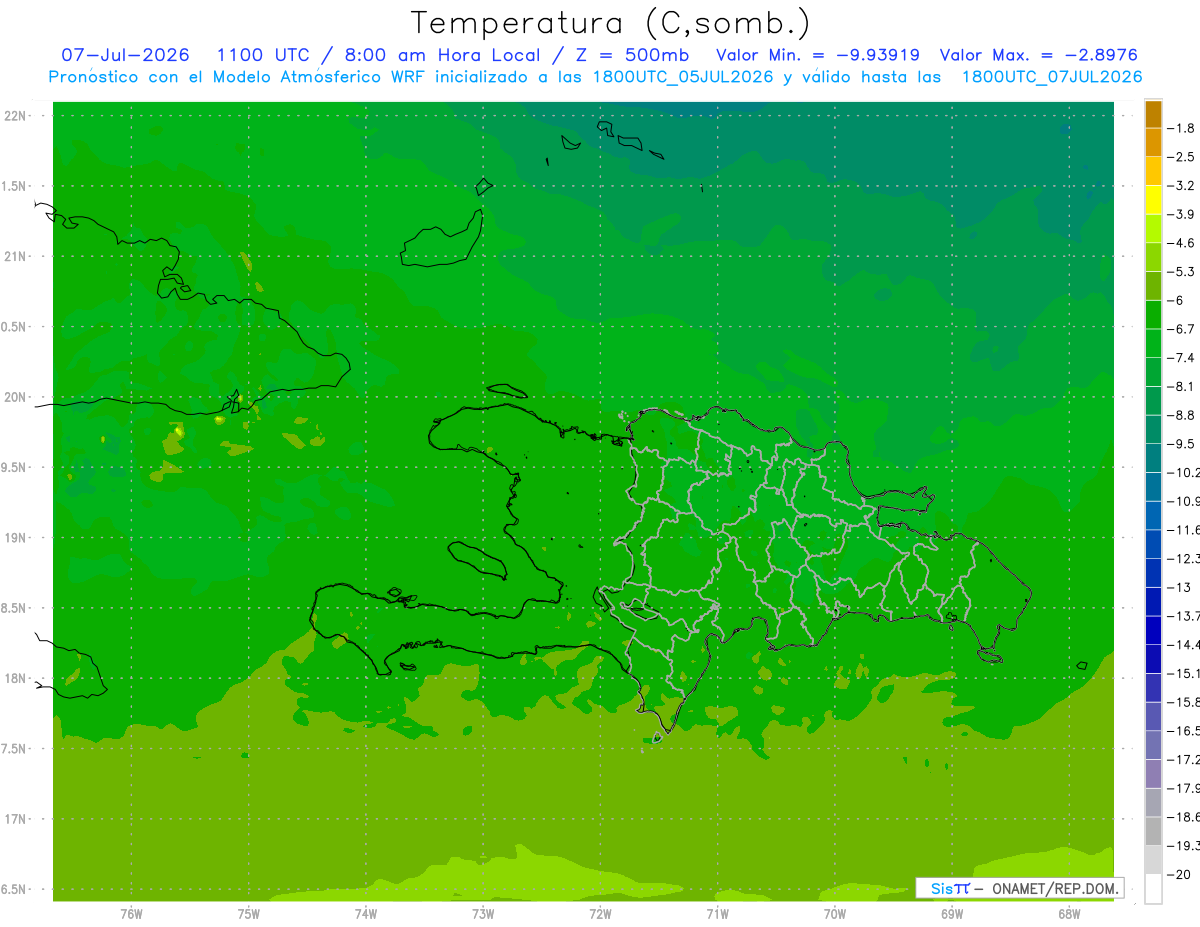The image size is (1200, 927).
Task: Click the '-7.4' colorbar value
Action: 1182,357
